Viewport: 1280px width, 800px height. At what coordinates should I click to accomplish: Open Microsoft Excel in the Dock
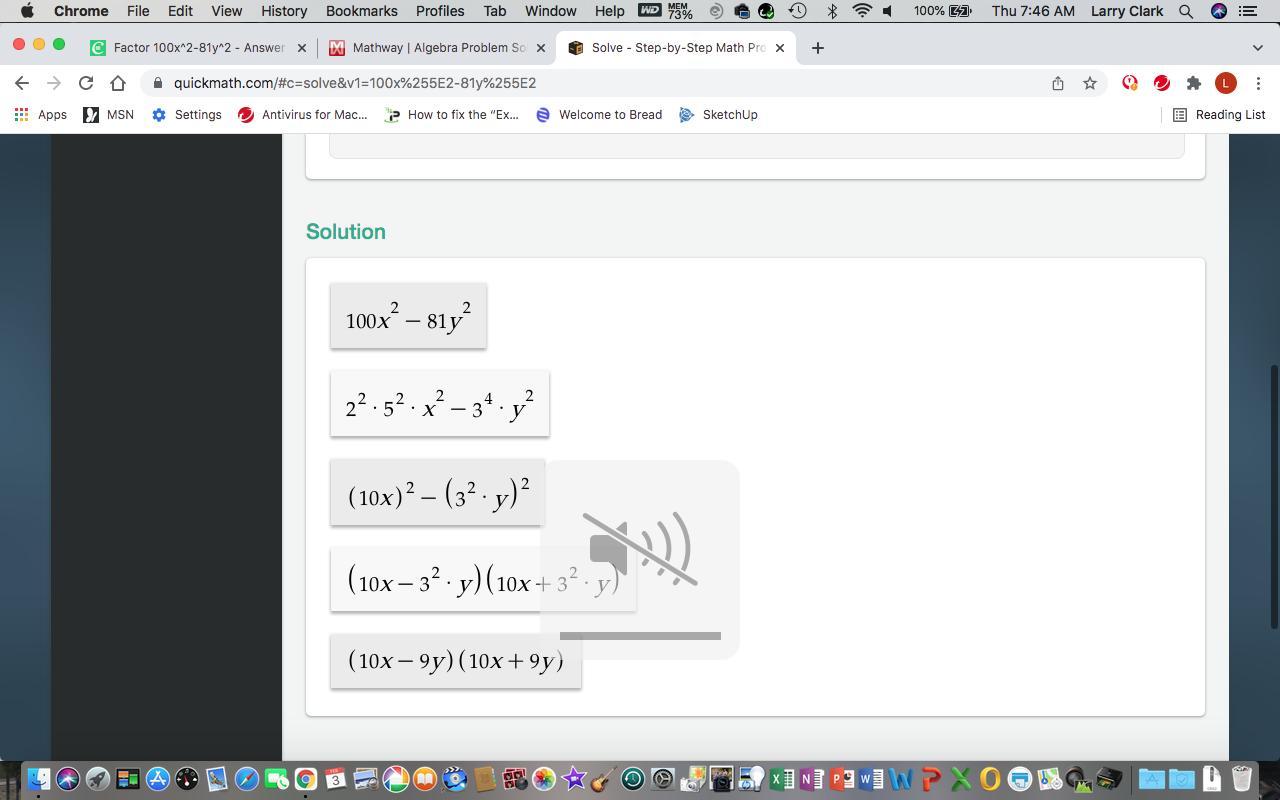coord(781,778)
